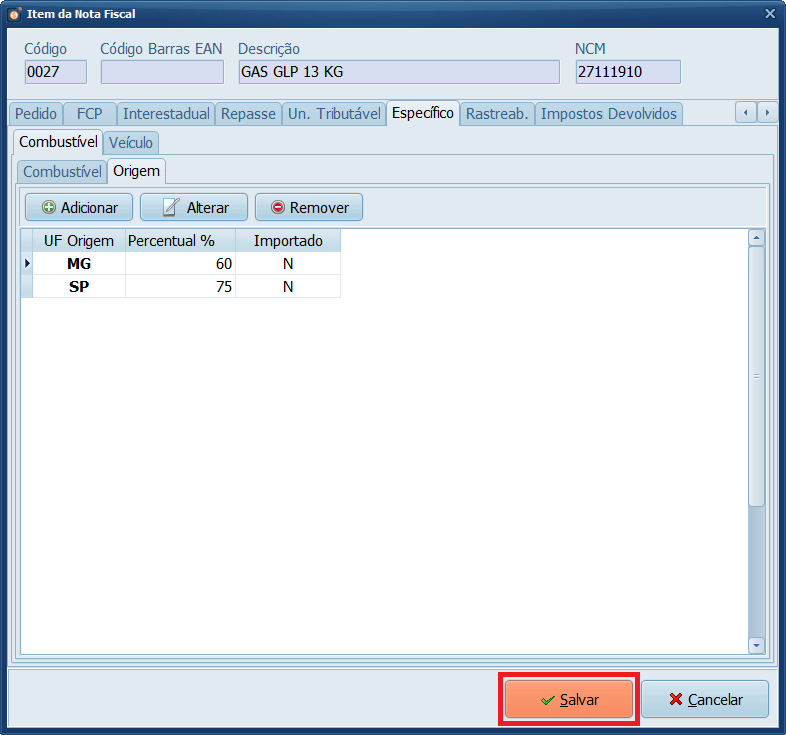Click the Adicionar button with plus icon
Image resolution: width=786 pixels, height=735 pixels.
pos(79,208)
